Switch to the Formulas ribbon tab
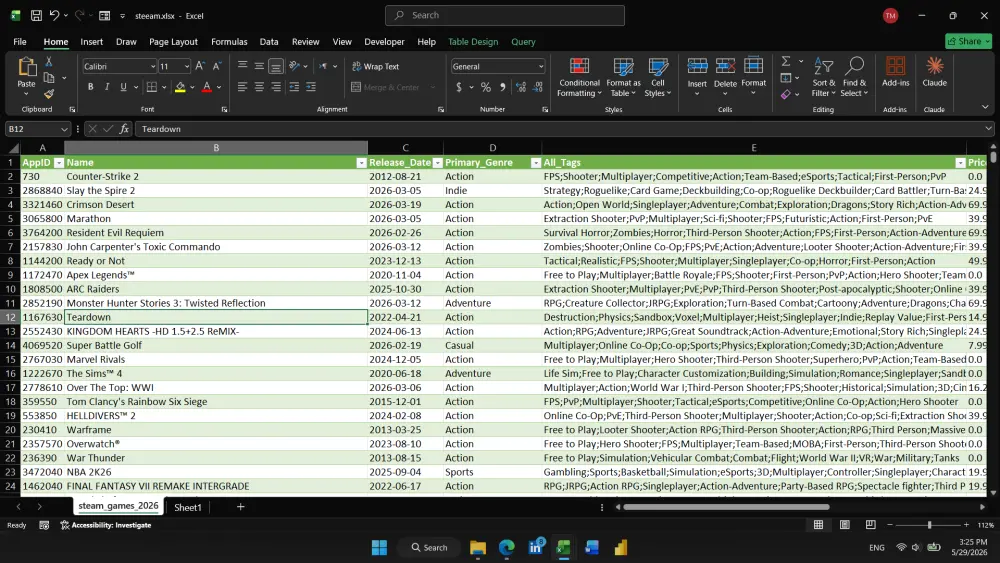 point(229,41)
